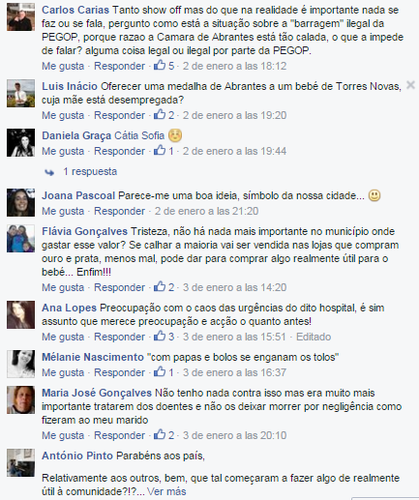Viewport: 419px width, 500px height.
Task: View edit history via Editado label
Action: (x=313, y=337)
